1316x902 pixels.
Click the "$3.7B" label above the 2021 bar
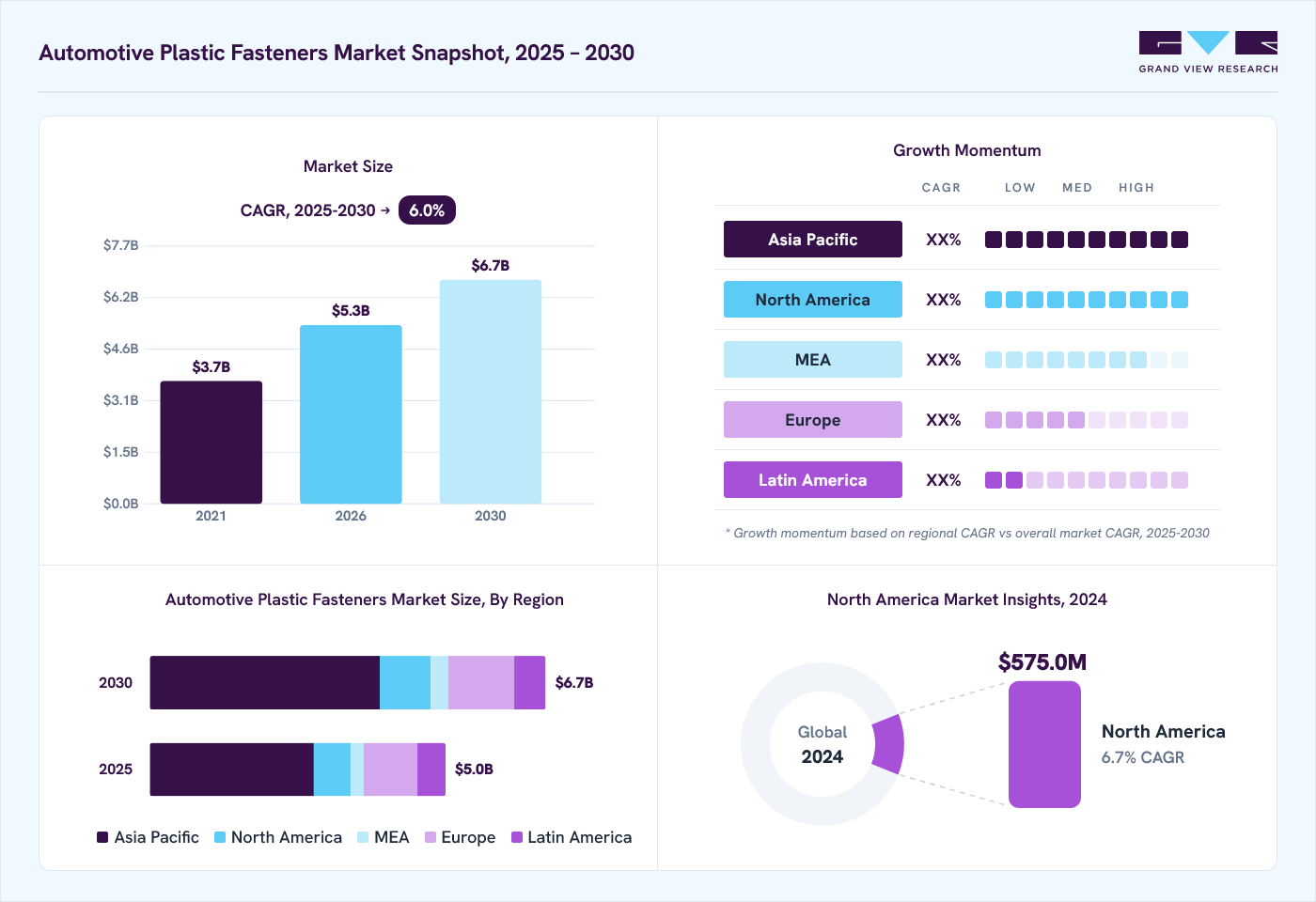[211, 367]
